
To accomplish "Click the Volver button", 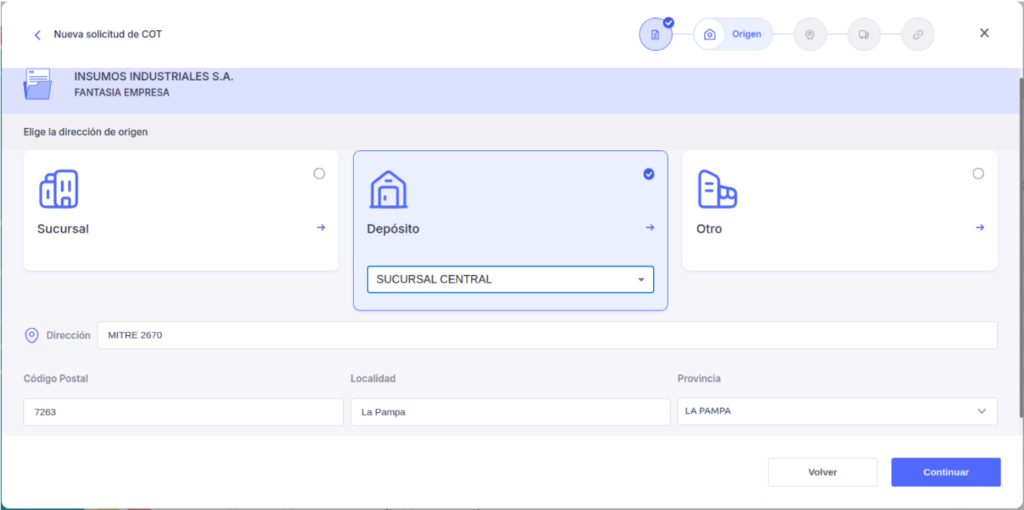I will (823, 472).
